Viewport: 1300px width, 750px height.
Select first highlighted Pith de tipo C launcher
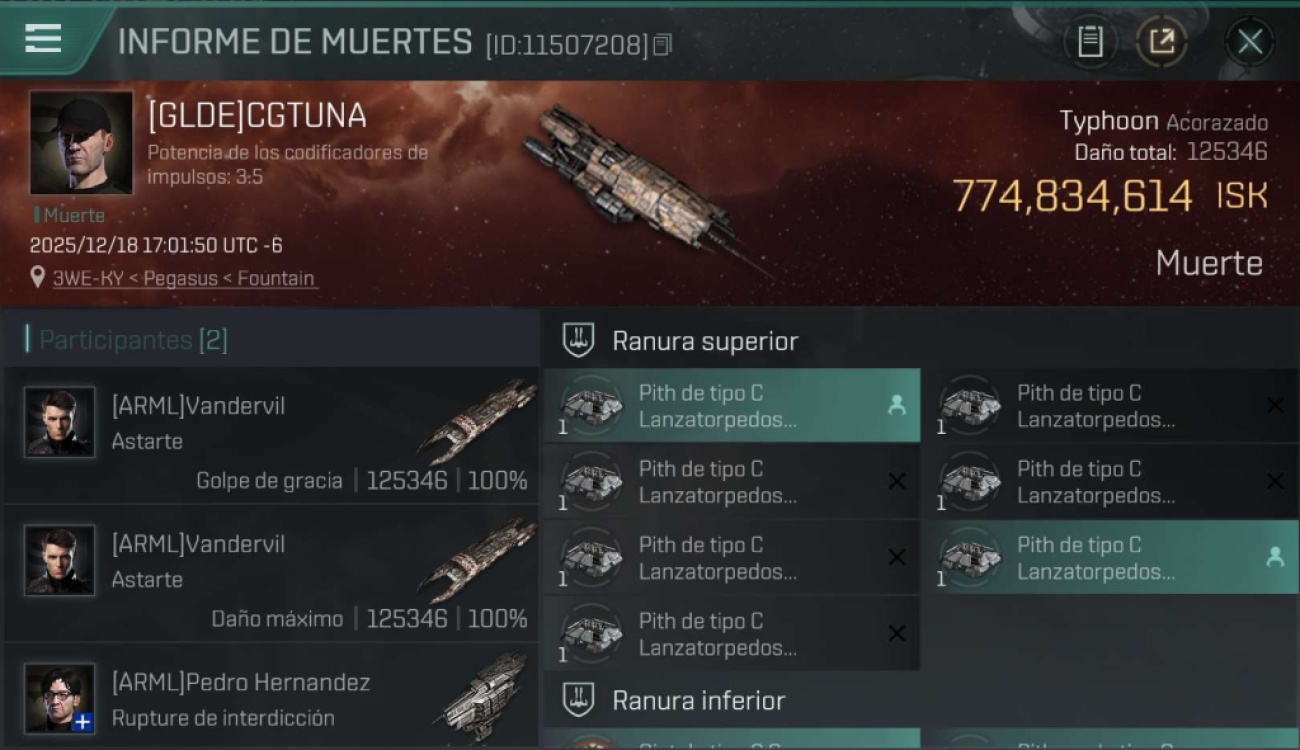point(732,406)
